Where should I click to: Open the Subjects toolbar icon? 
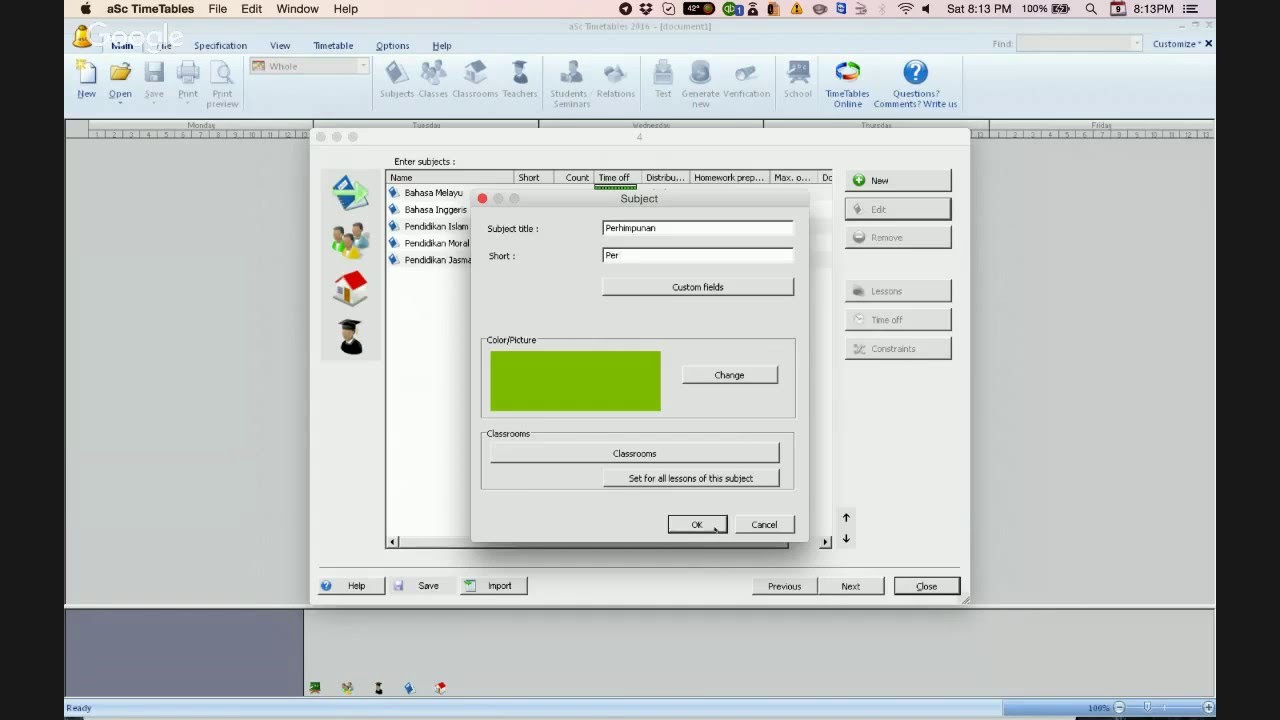pyautogui.click(x=397, y=79)
